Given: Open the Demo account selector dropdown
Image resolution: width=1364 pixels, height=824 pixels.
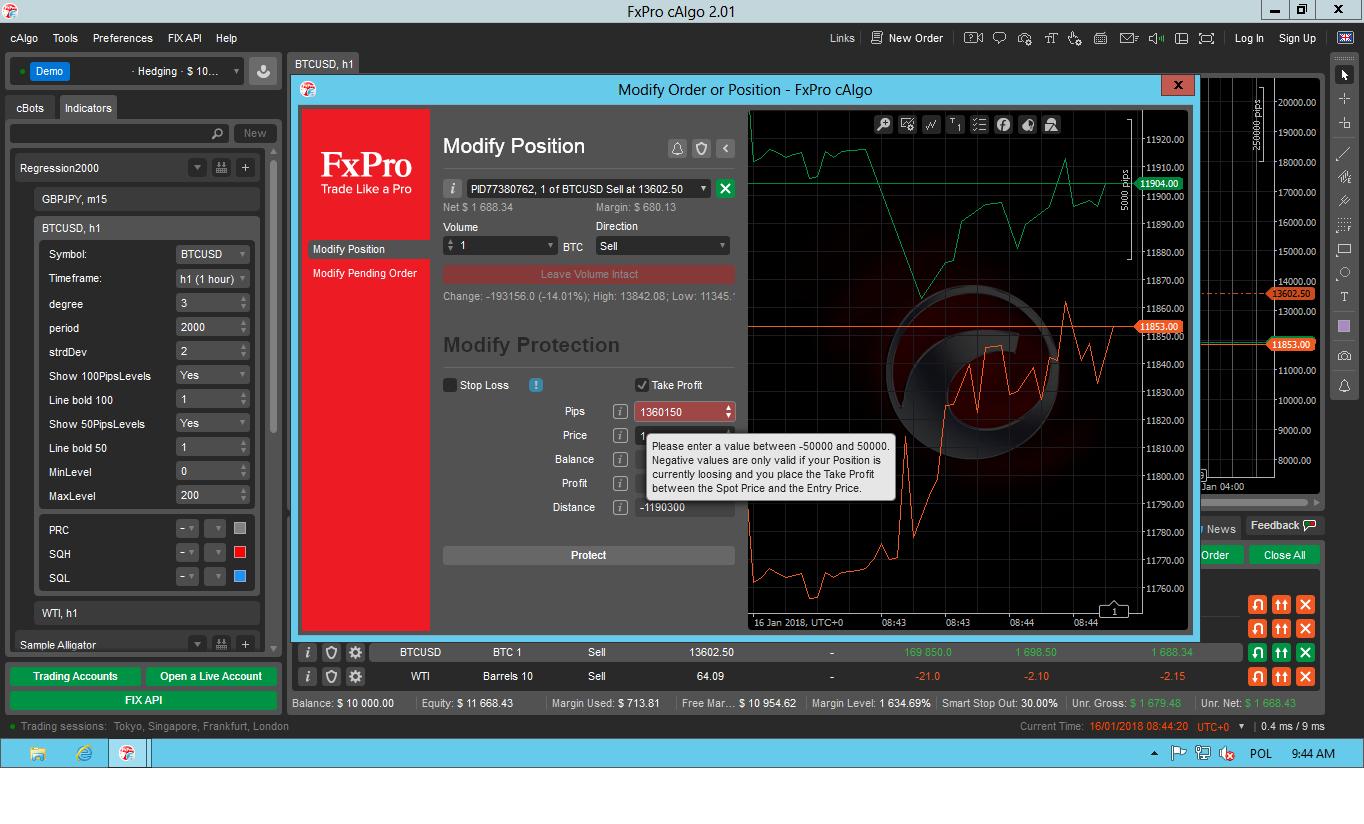Looking at the screenshot, I should (129, 71).
